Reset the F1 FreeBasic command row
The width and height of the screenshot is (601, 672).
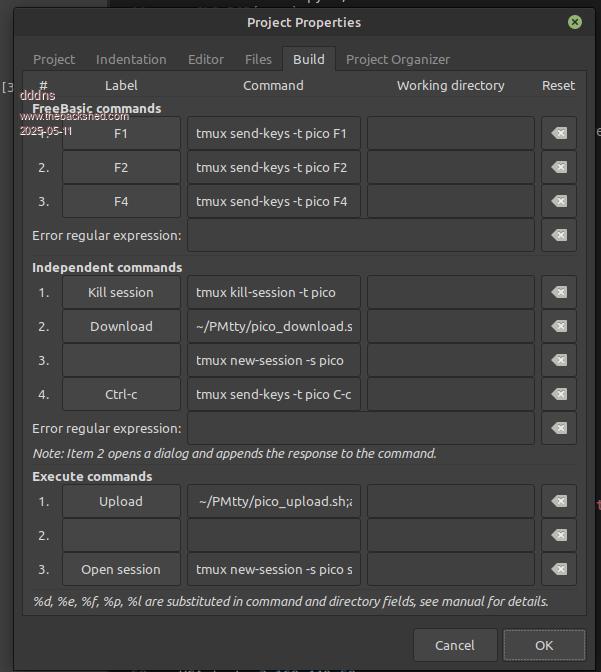559,133
